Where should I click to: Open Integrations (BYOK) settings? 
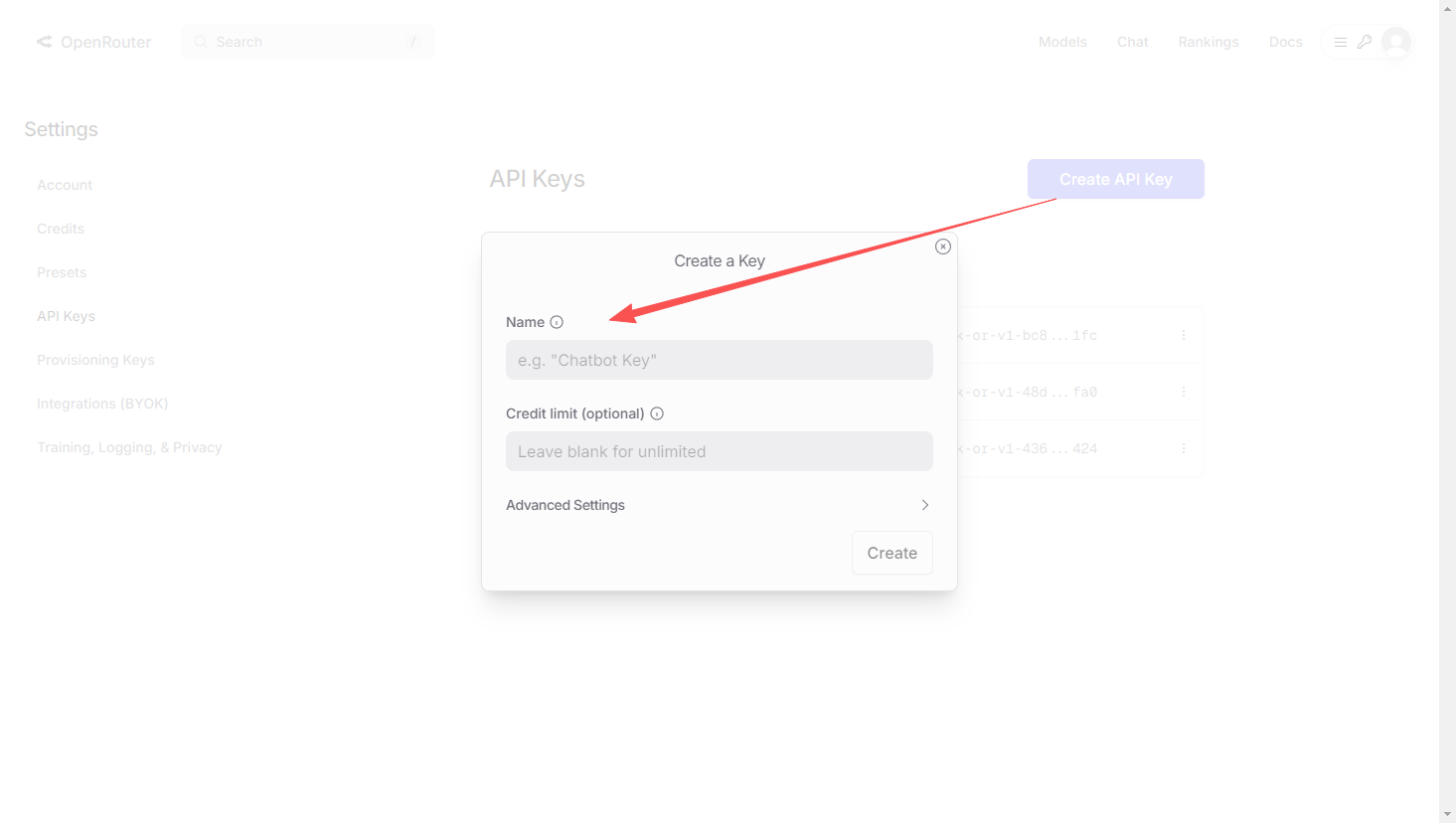(102, 404)
